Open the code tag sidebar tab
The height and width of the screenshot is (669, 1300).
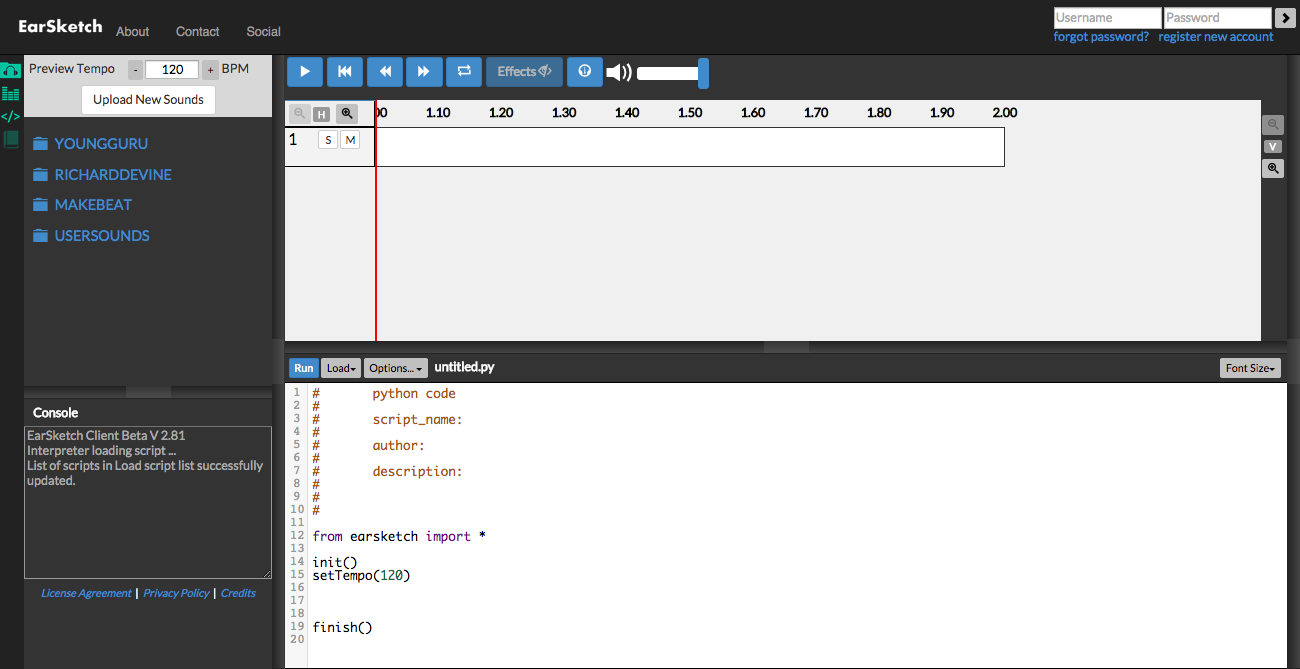click(10, 116)
